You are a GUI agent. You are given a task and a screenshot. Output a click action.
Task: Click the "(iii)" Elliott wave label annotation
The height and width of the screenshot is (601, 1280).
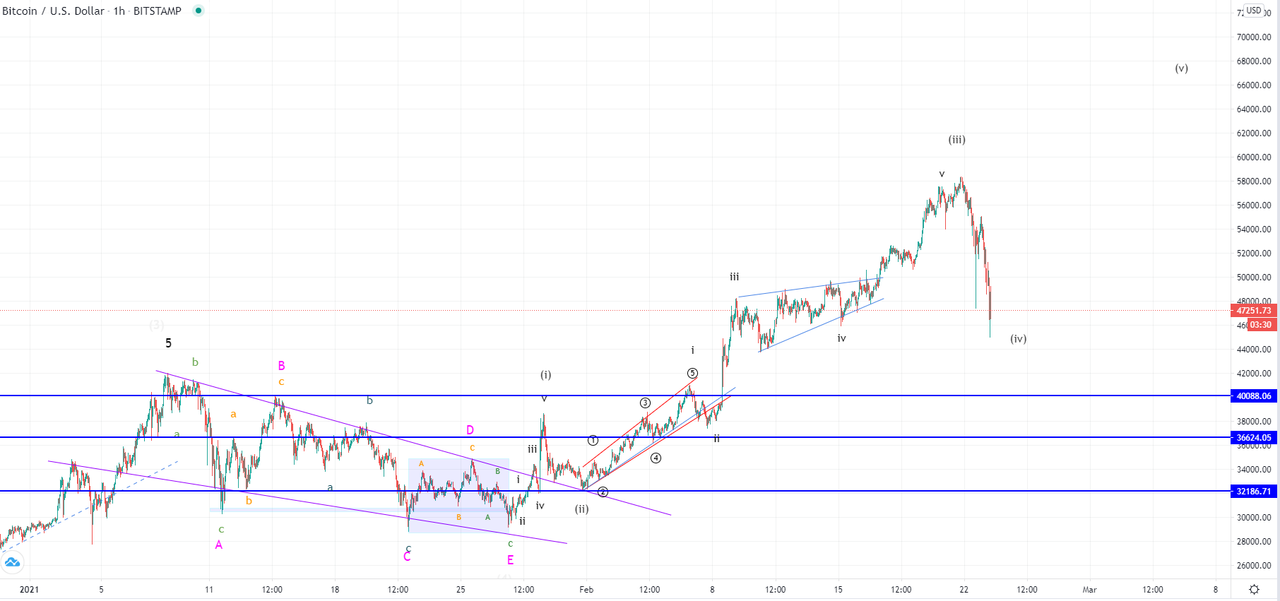tap(955, 140)
